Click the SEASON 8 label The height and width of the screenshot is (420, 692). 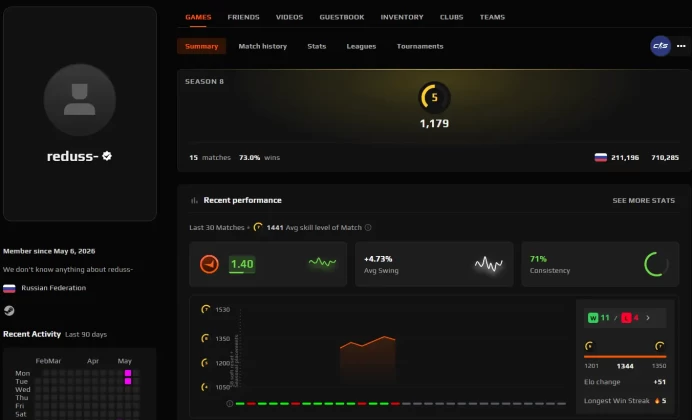pyautogui.click(x=204, y=82)
